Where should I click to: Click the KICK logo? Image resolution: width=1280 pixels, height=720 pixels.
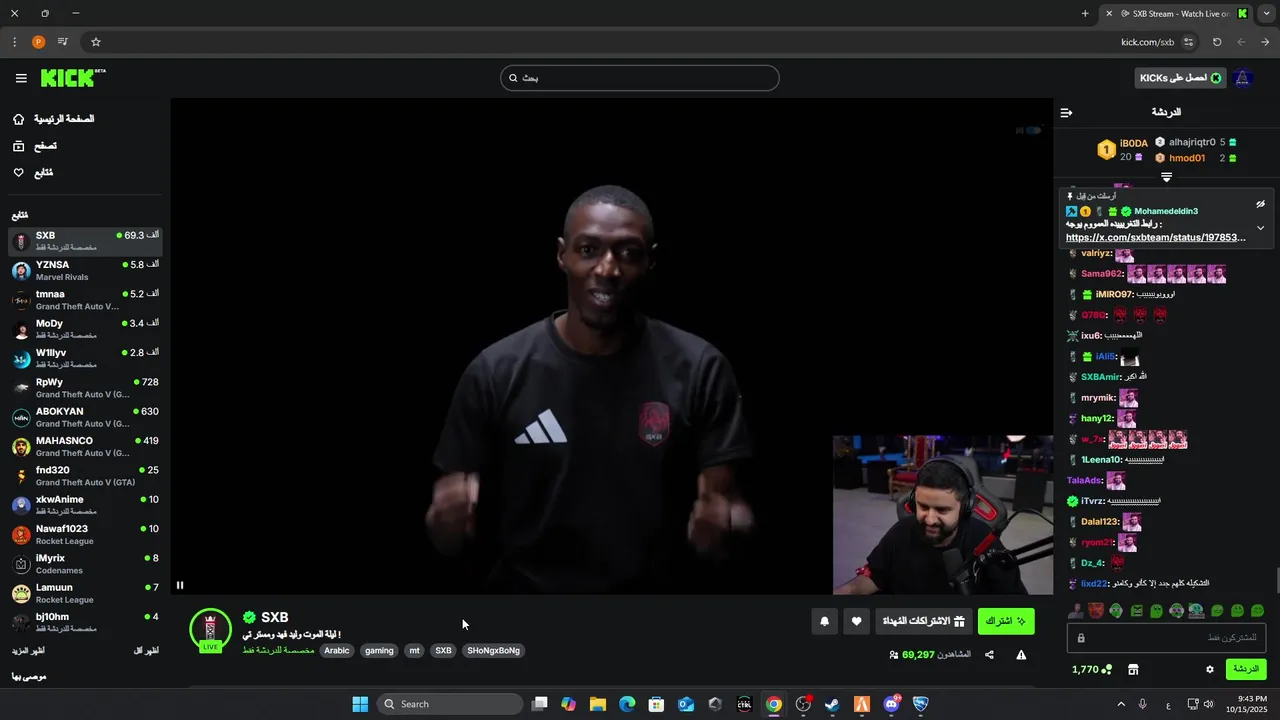[72, 78]
